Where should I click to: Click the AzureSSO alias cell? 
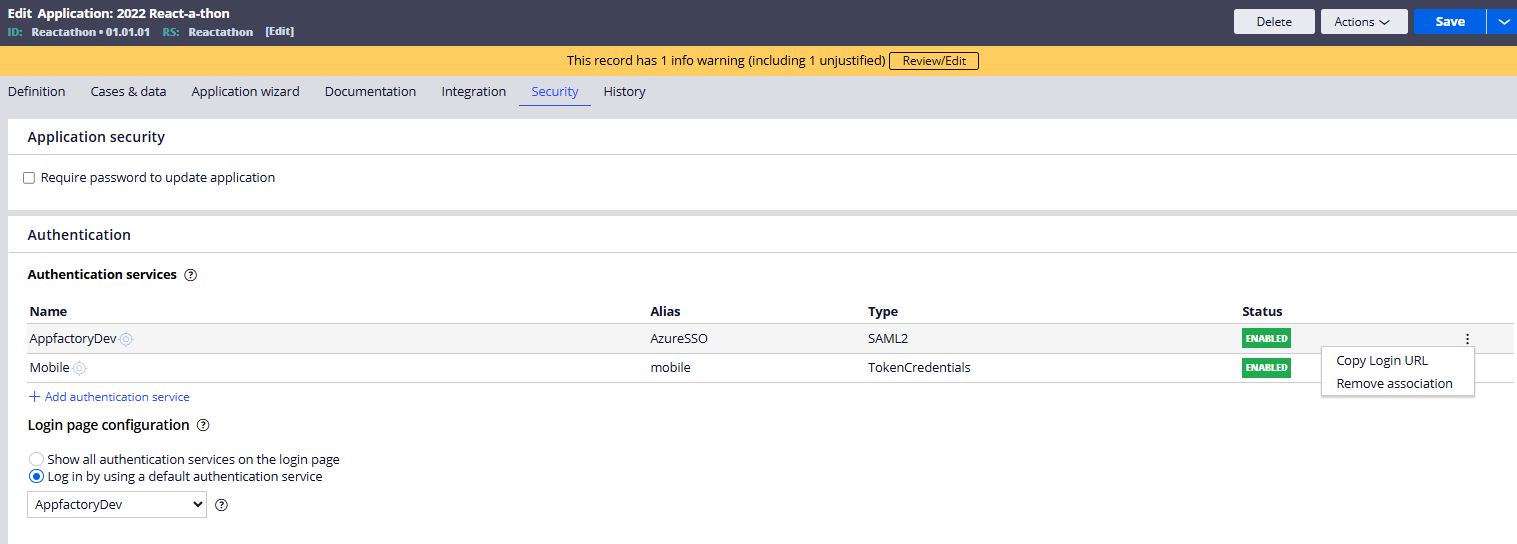click(679, 339)
